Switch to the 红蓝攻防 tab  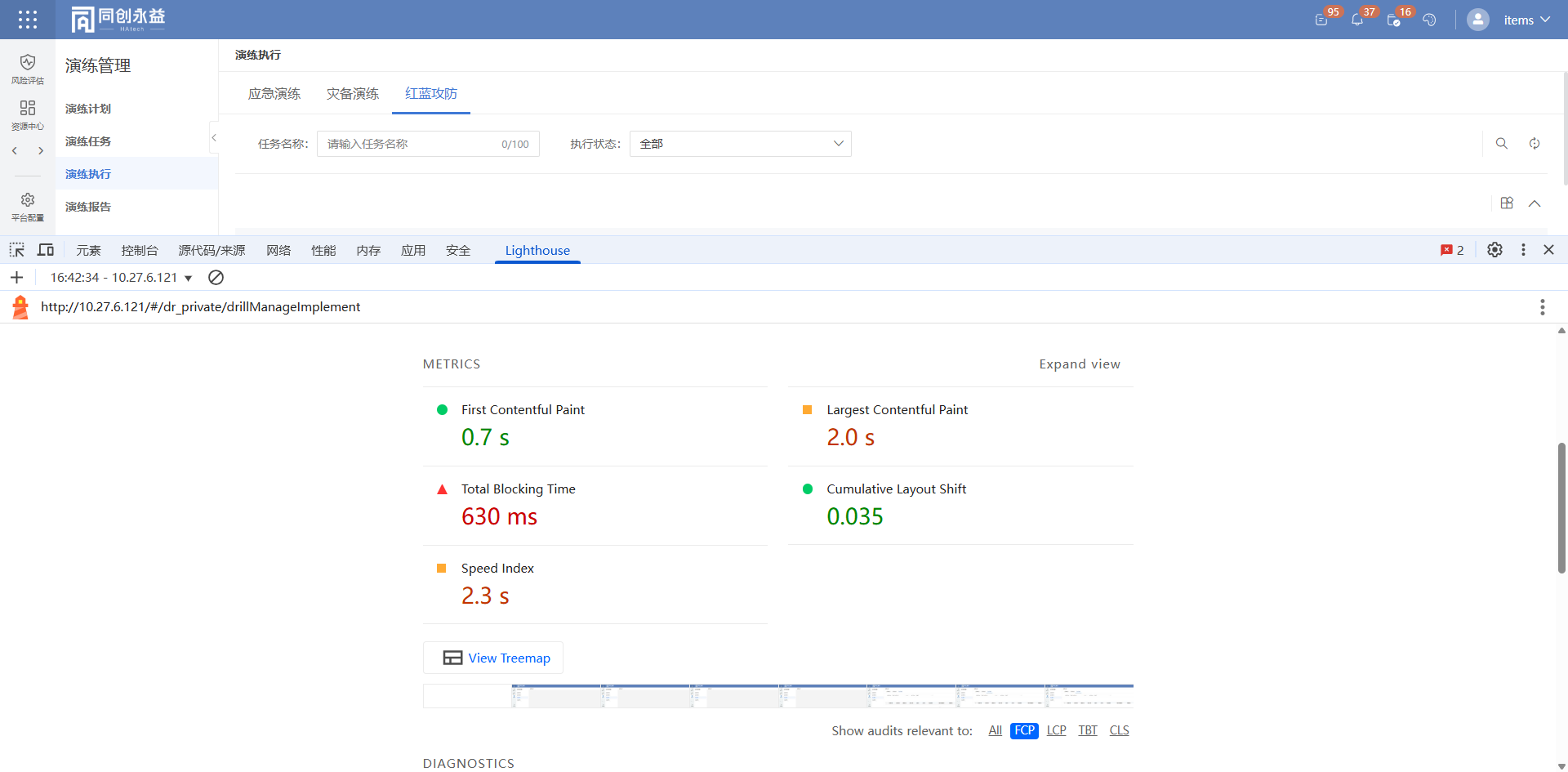pos(431,94)
